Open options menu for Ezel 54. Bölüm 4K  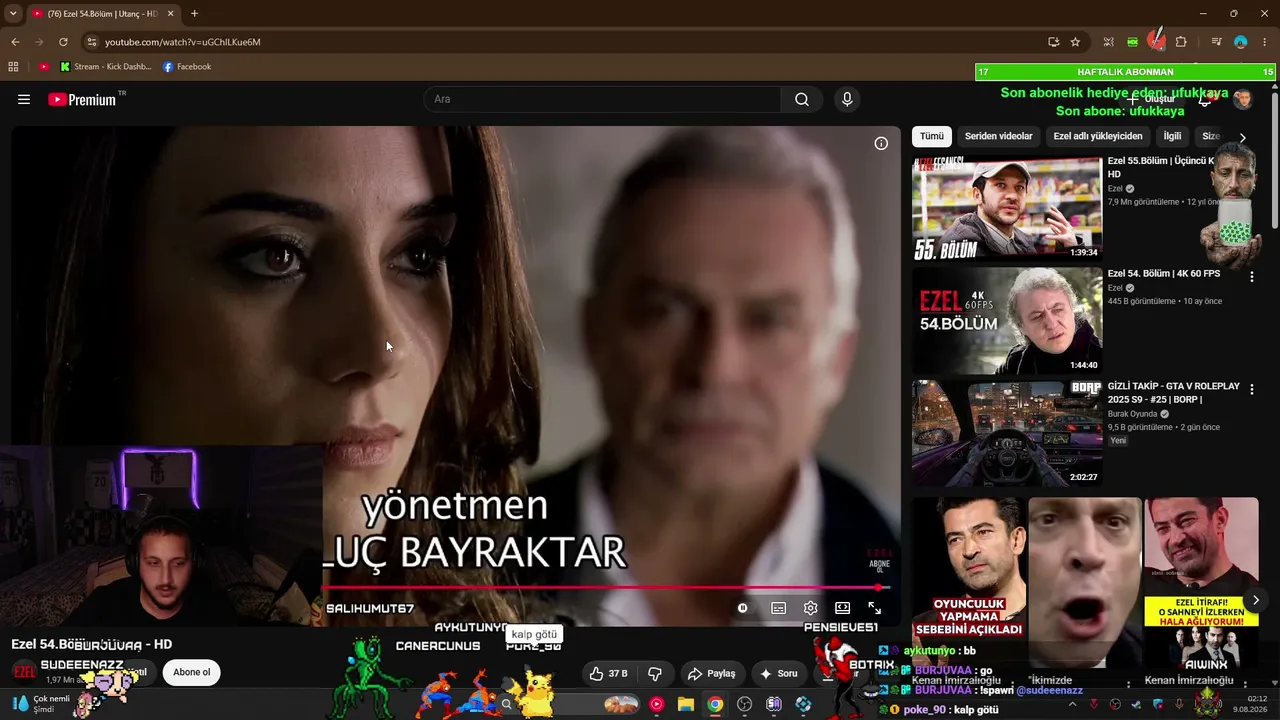coord(1251,276)
